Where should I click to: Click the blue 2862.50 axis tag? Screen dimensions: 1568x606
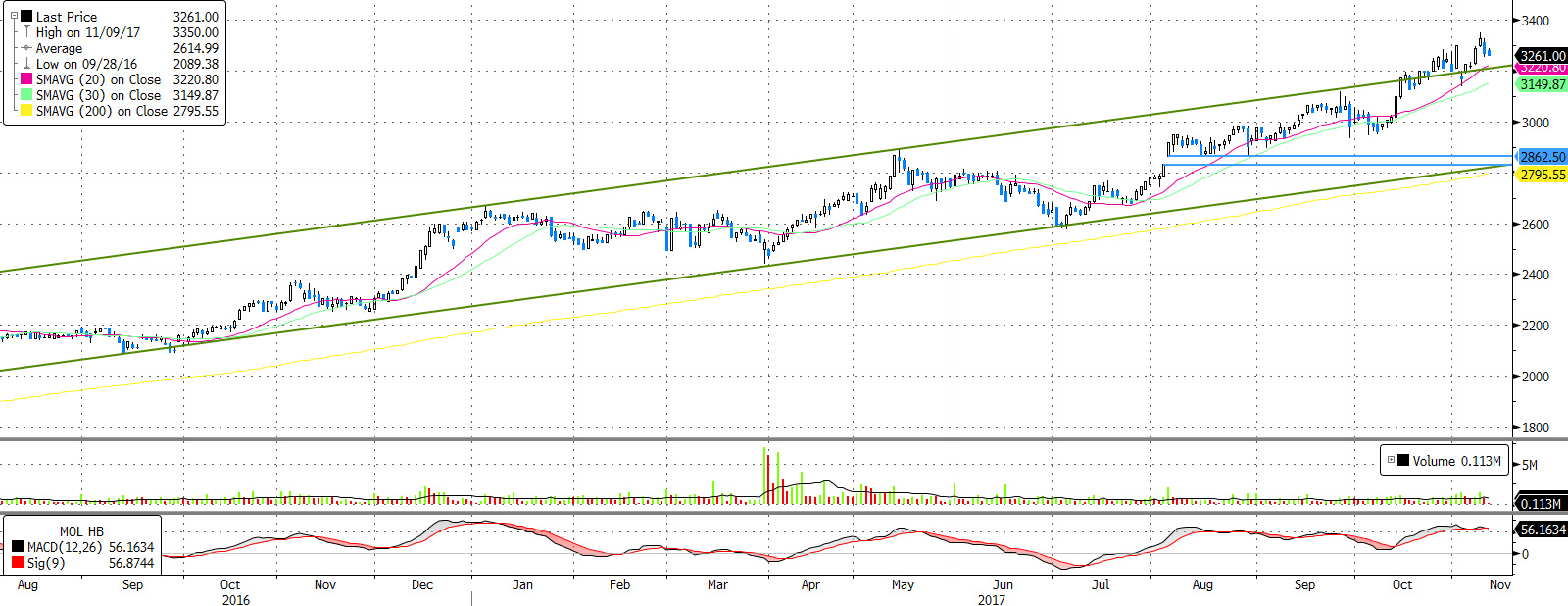(1543, 157)
